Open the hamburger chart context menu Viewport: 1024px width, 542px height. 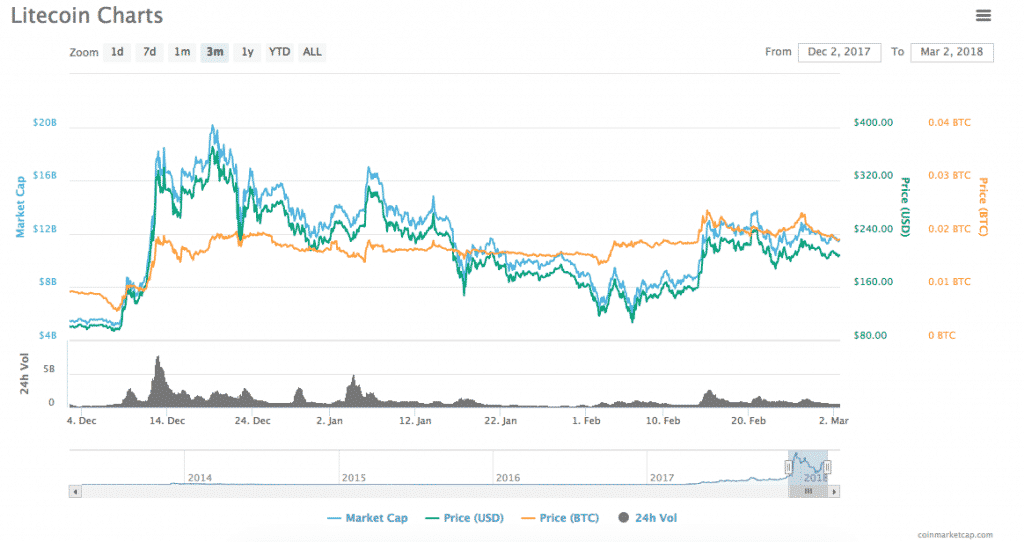tap(983, 15)
